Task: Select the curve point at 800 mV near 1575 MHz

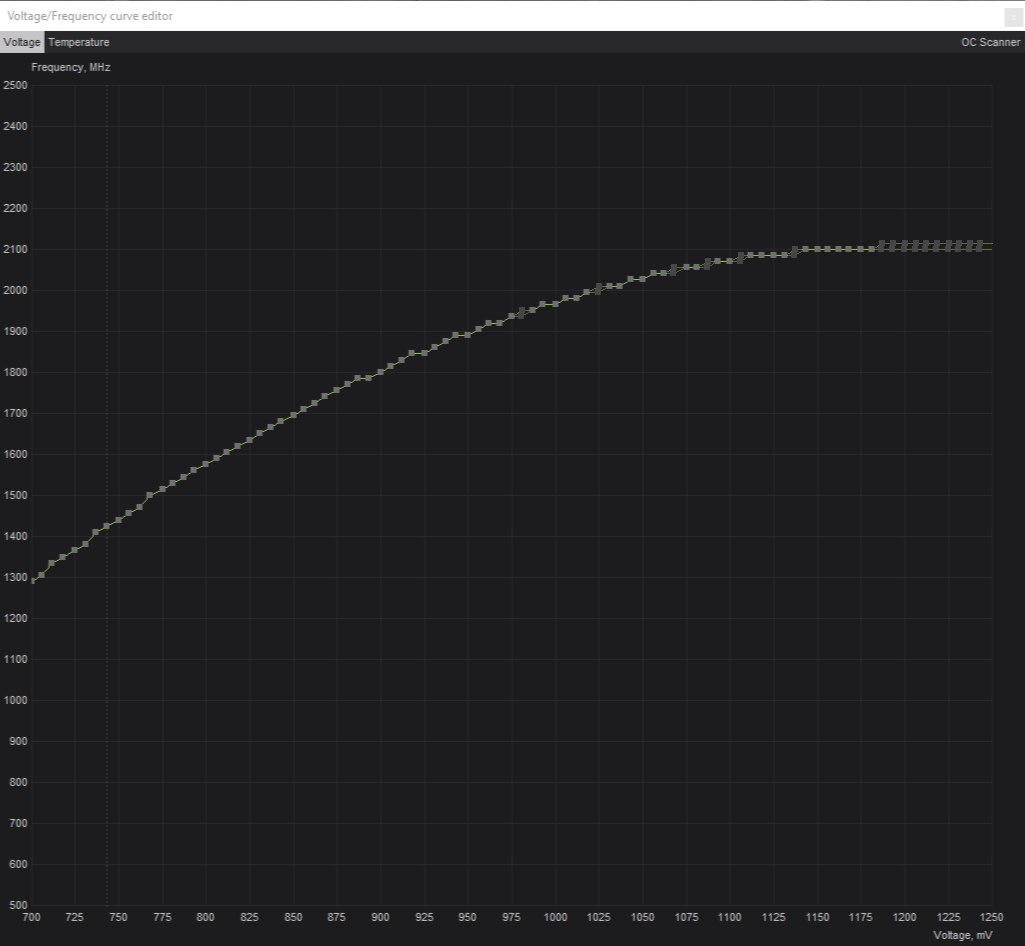Action: pos(205,464)
